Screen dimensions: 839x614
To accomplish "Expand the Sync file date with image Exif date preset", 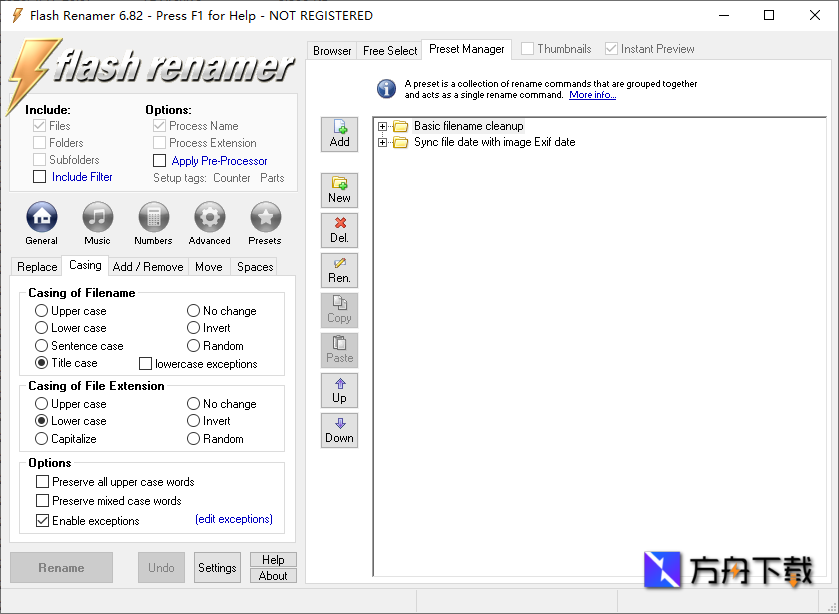I will point(381,142).
